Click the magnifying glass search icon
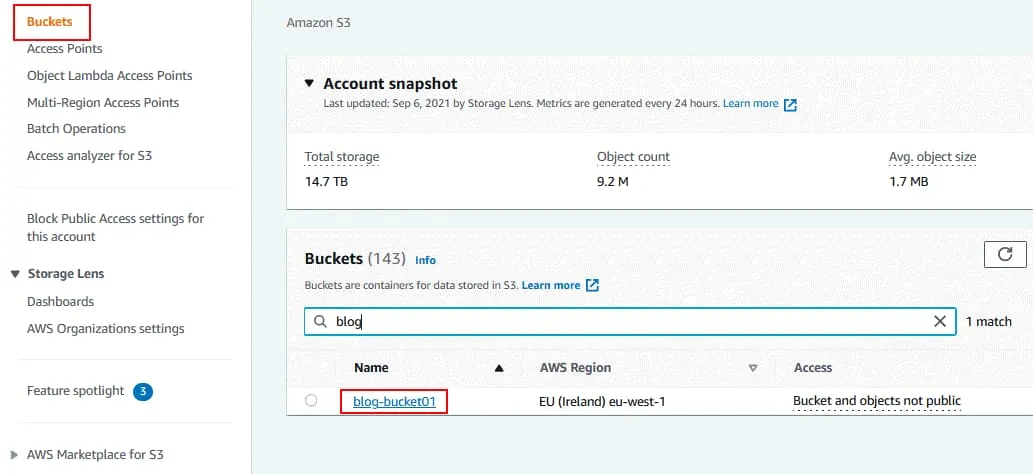Screen dimensions: 1033x474 tap(320, 322)
